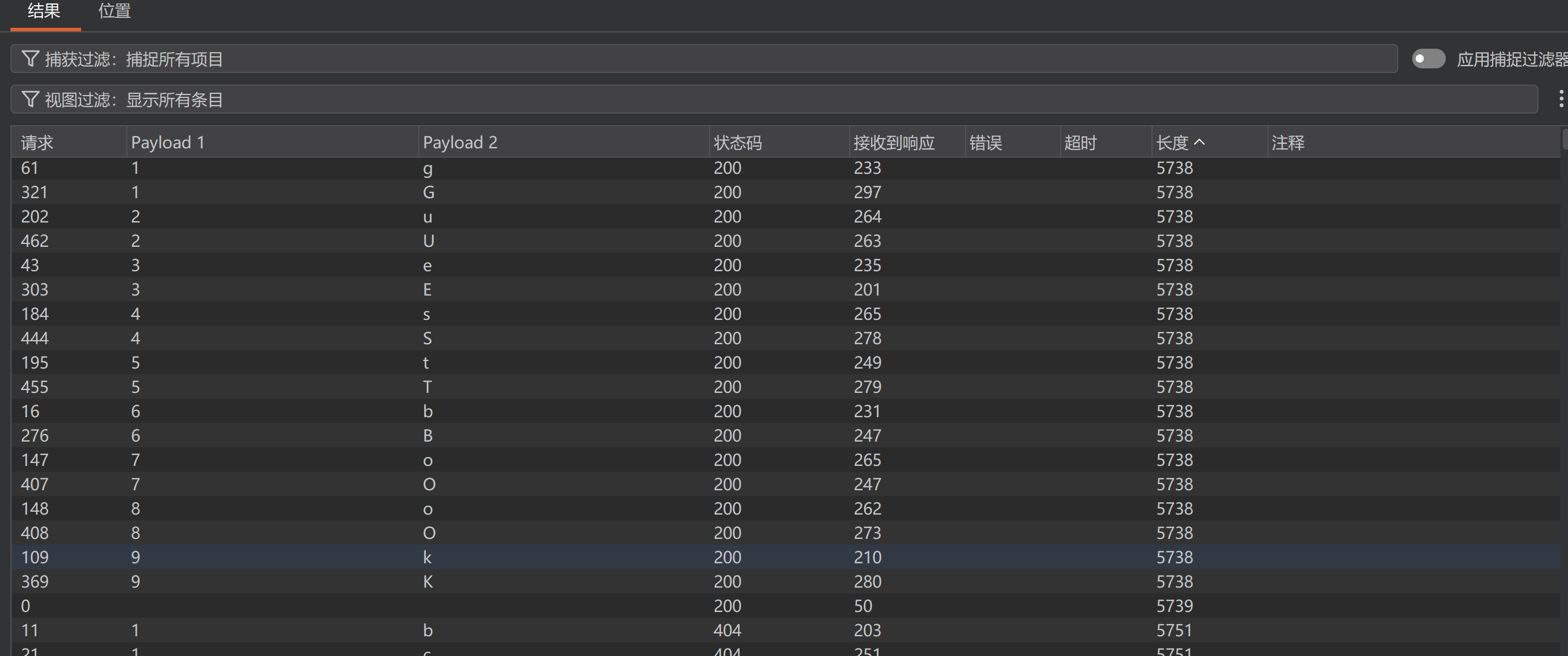Select request row 462
This screenshot has width=1568, height=656.
point(785,241)
